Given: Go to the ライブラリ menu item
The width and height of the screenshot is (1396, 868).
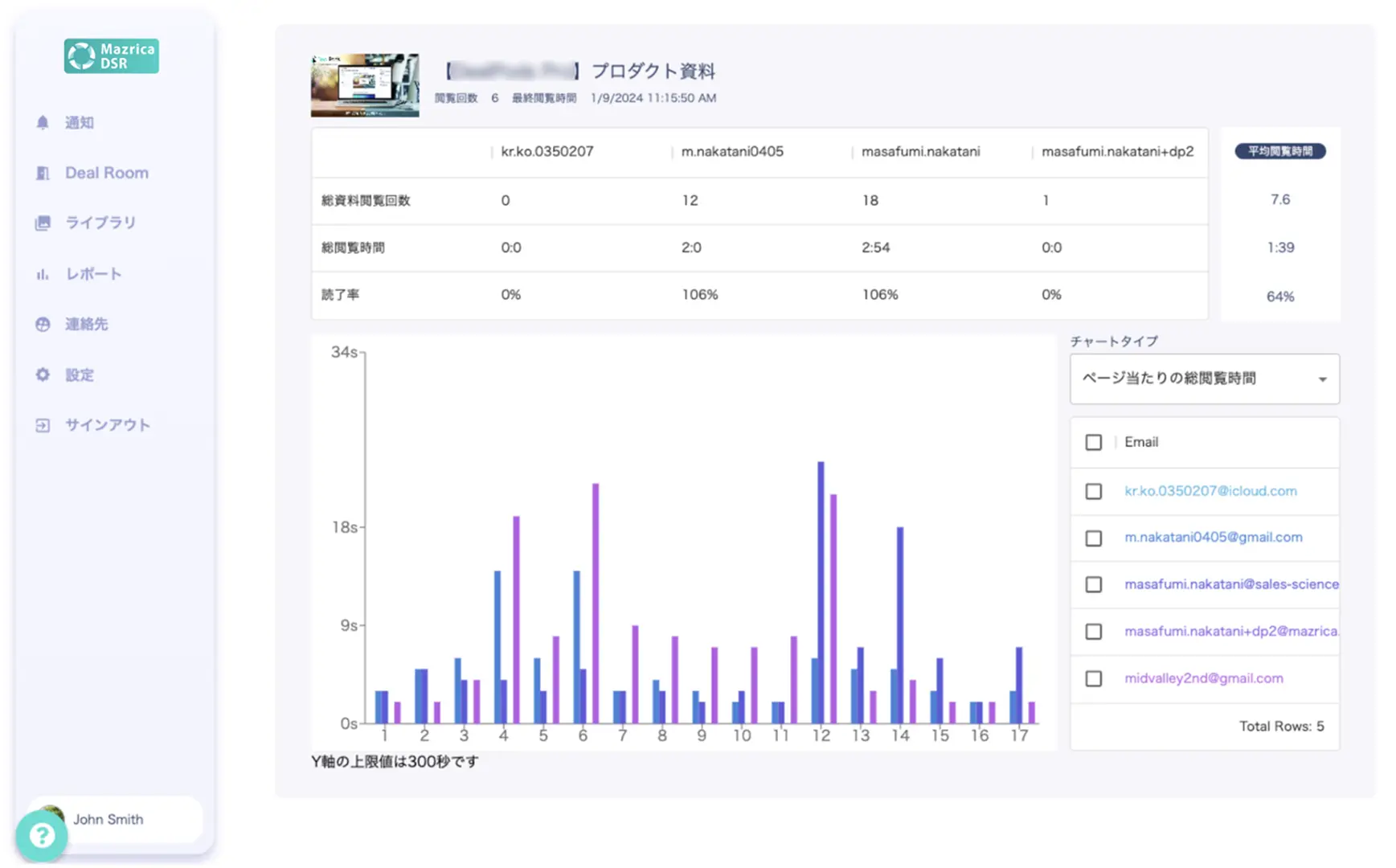Looking at the screenshot, I should coord(100,223).
